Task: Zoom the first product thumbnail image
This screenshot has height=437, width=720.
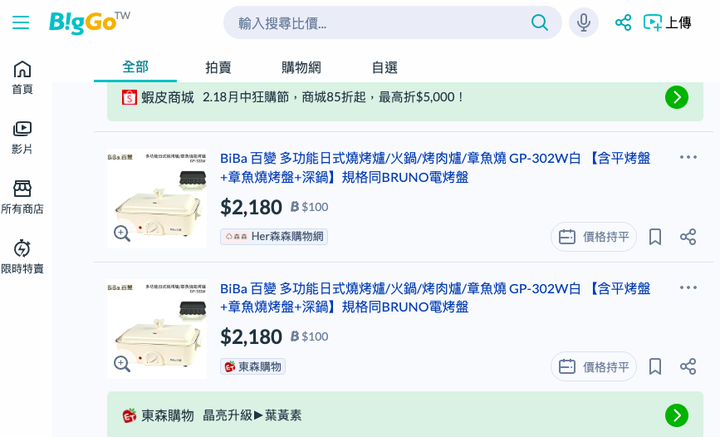Action: pyautogui.click(x=122, y=234)
